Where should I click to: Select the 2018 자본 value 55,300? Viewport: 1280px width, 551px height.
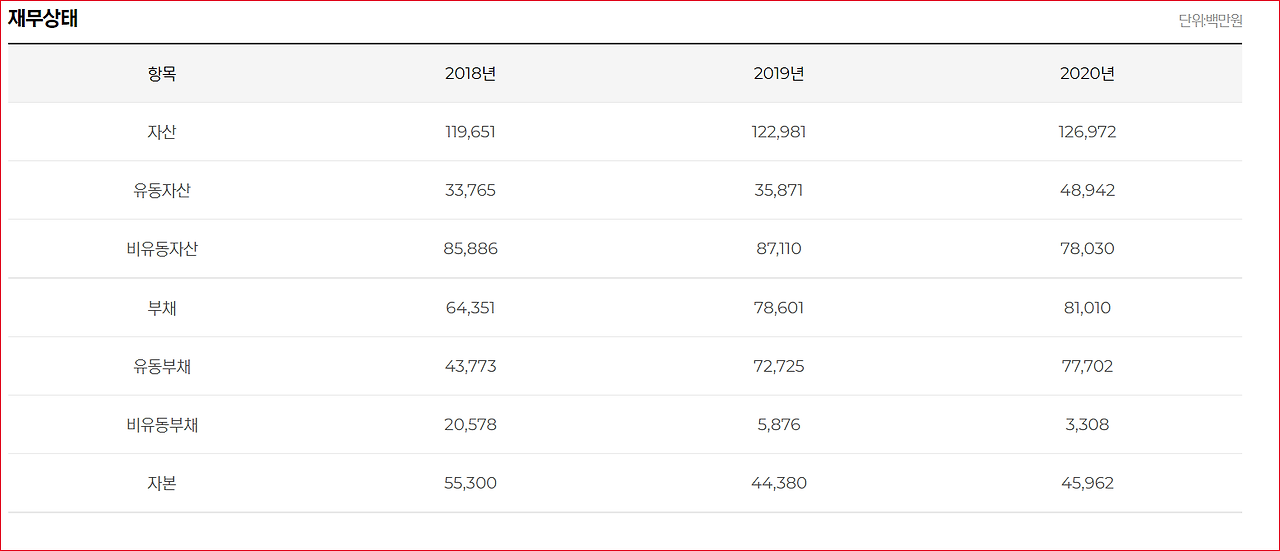[x=470, y=483]
